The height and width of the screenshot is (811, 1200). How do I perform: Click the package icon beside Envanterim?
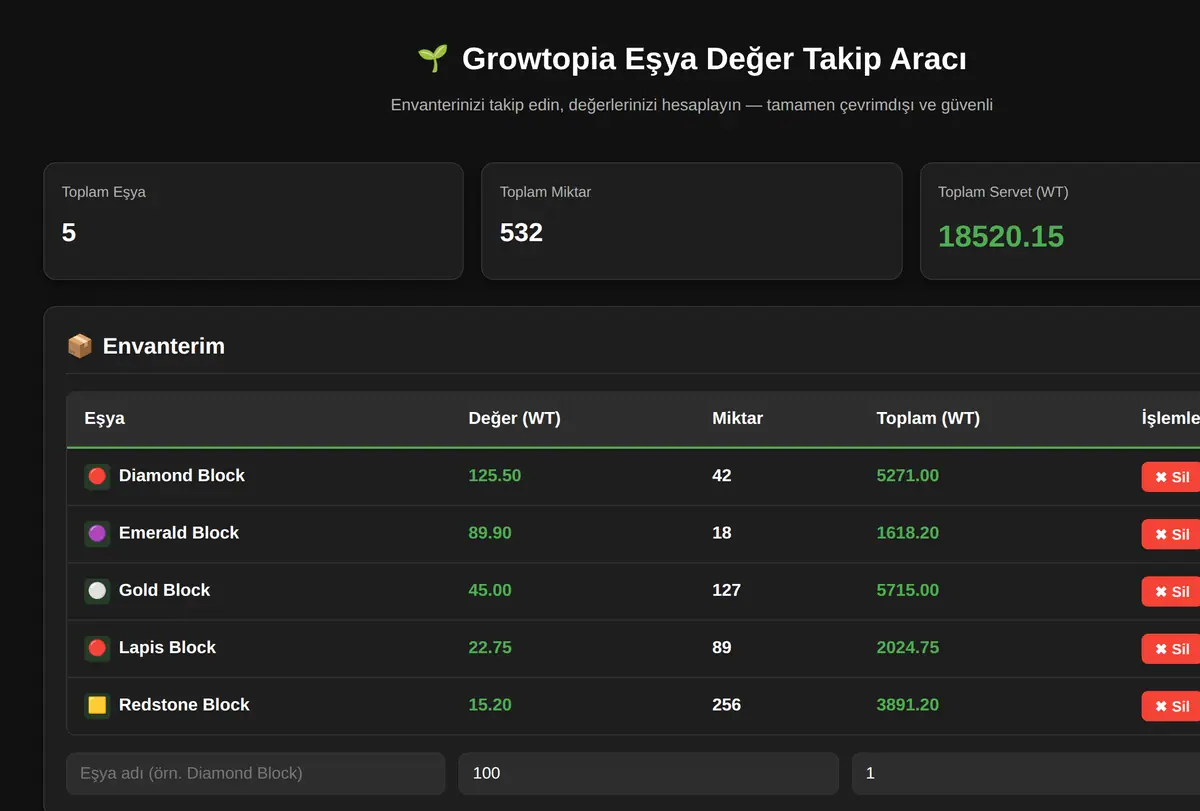click(x=79, y=346)
